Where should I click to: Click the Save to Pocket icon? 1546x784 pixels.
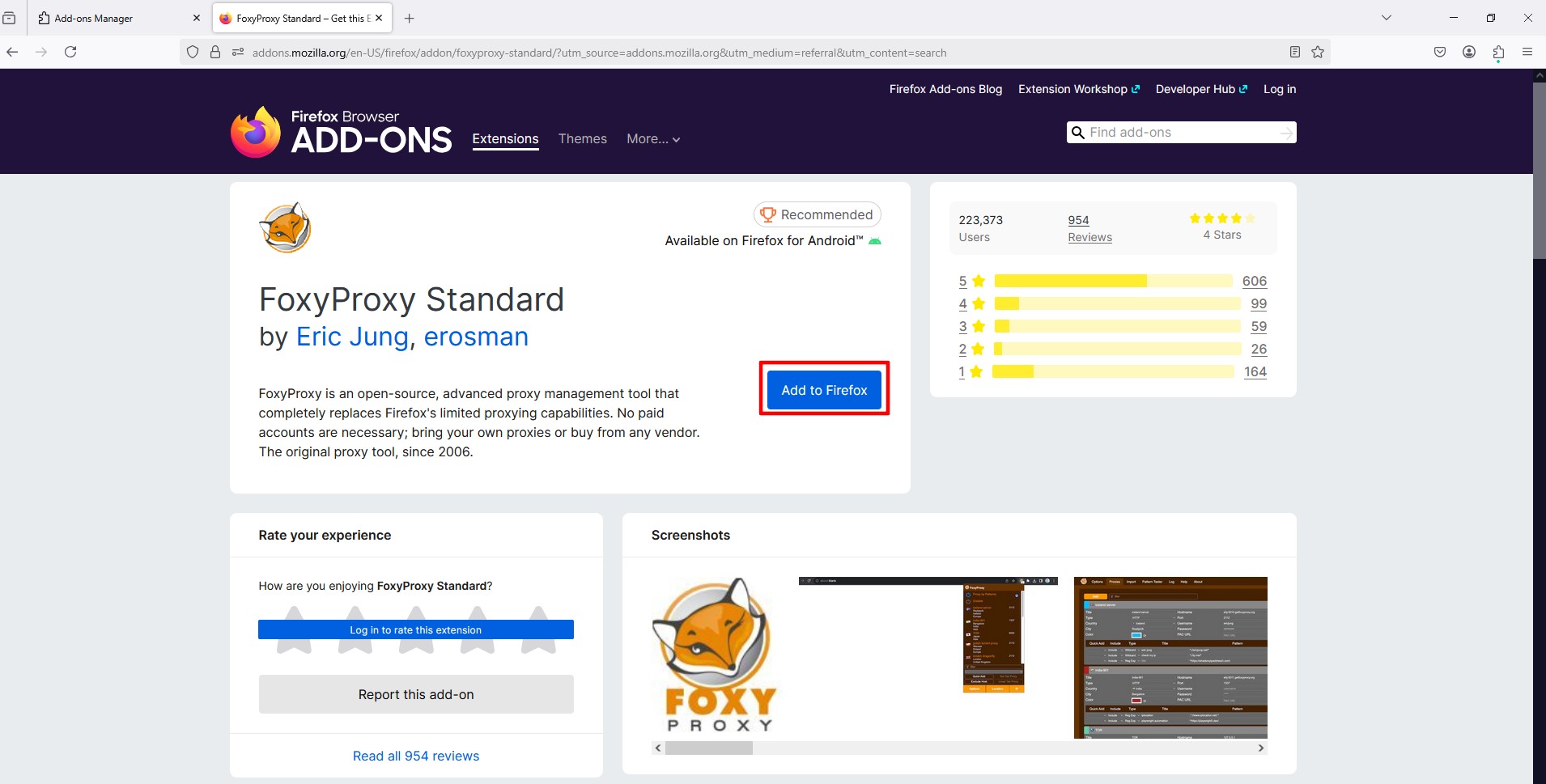point(1440,52)
